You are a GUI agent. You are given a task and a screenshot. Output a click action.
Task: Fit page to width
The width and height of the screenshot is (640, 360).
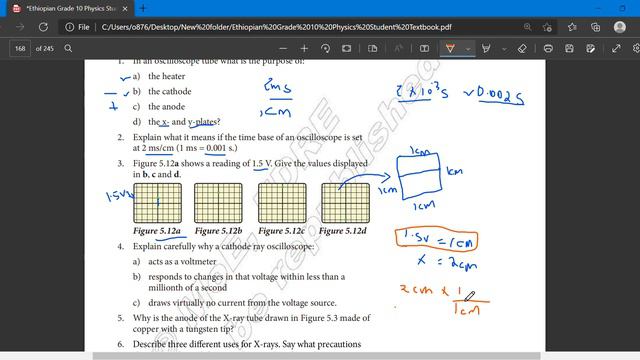(x=347, y=49)
